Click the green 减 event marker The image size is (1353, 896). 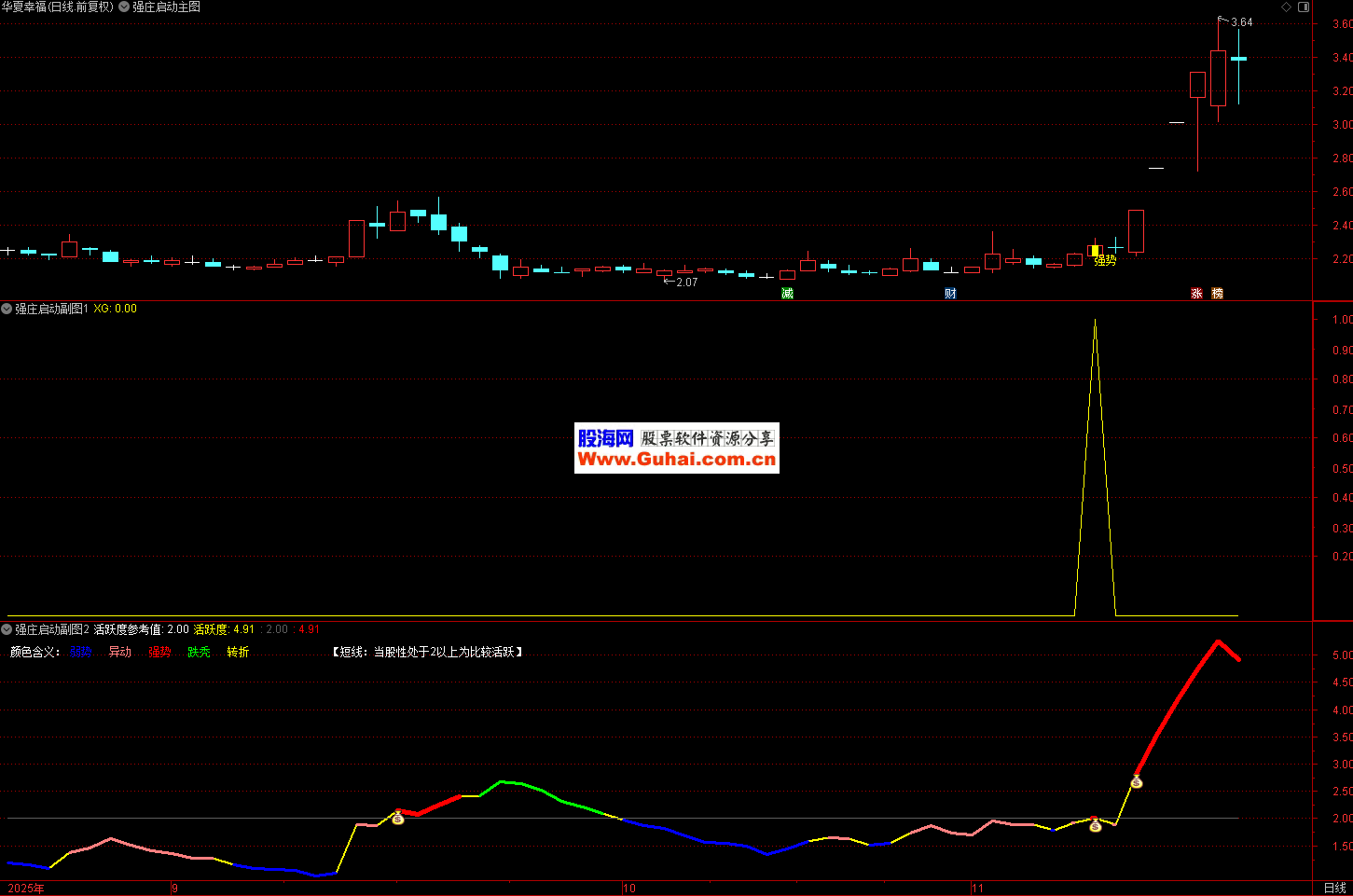click(x=788, y=294)
